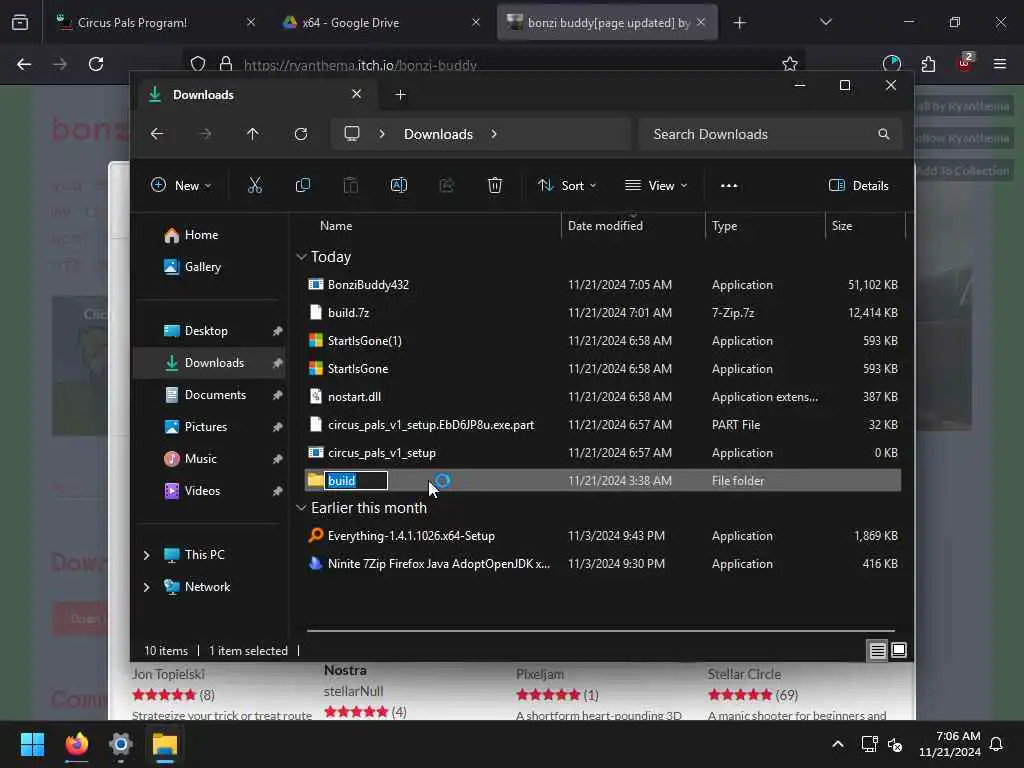This screenshot has width=1024, height=768.
Task: Collapse Earlier this month group
Action: pos(301,507)
